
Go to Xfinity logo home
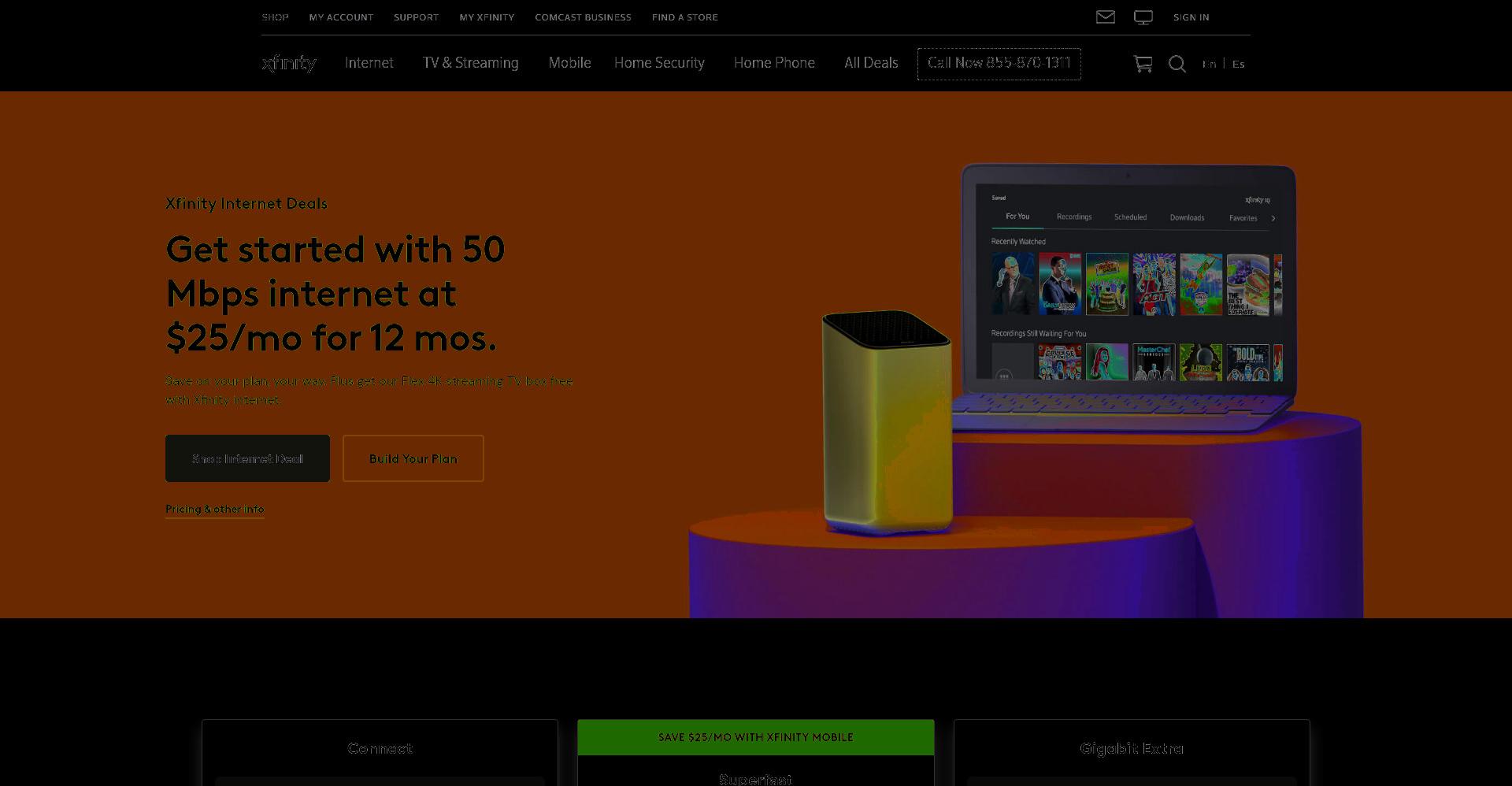coord(289,63)
